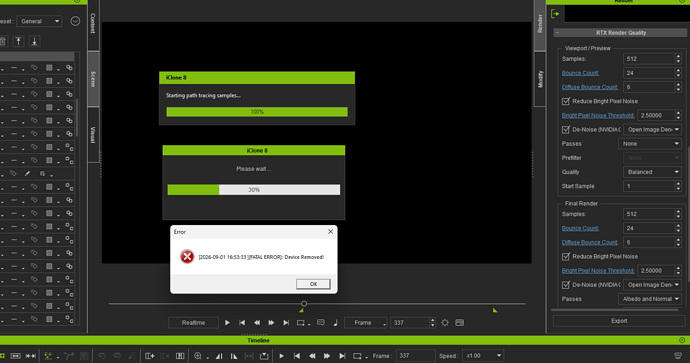This screenshot has height=363, width=690.
Task: Switch to the Scene tab
Action: [93, 79]
